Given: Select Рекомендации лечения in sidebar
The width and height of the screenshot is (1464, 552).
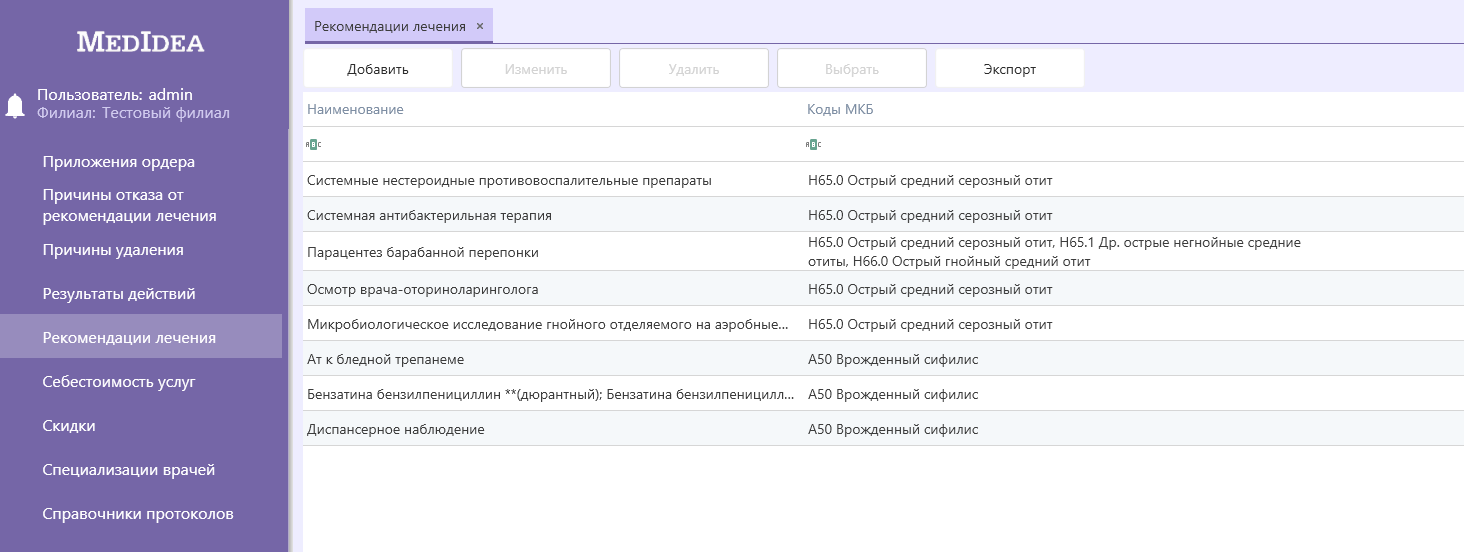Looking at the screenshot, I should pyautogui.click(x=141, y=338).
